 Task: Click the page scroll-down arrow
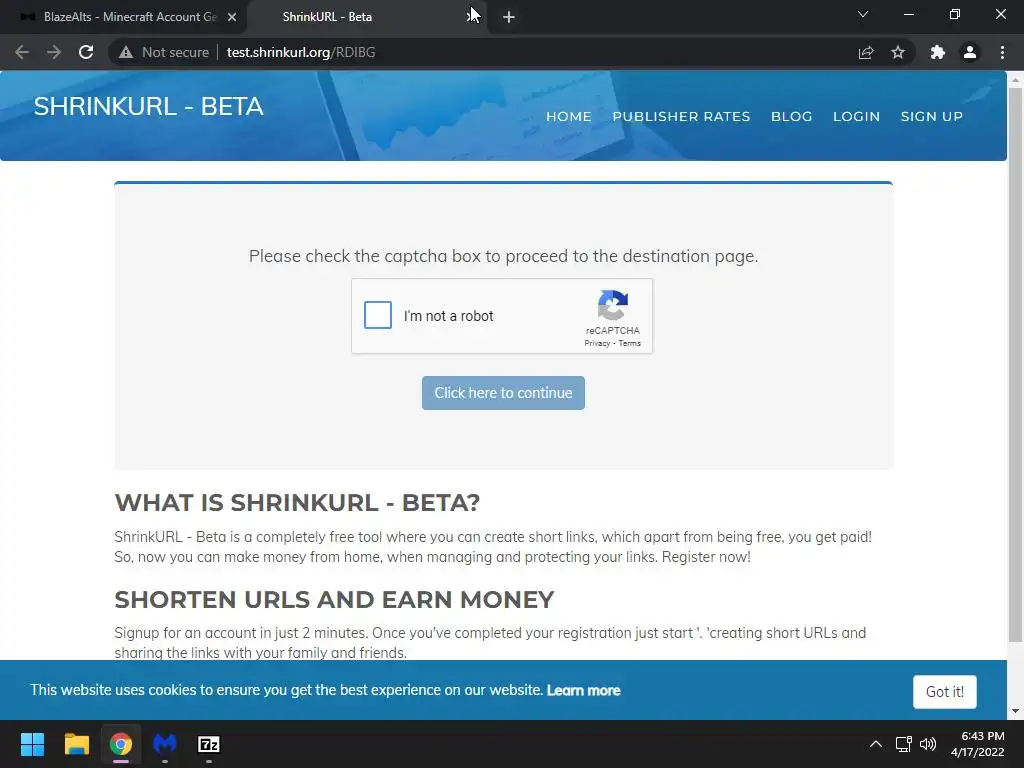pos(1016,711)
